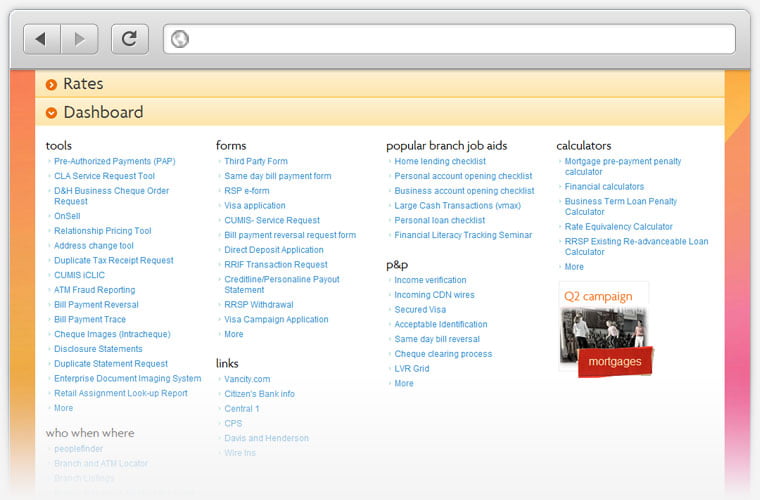Image resolution: width=760 pixels, height=500 pixels.
Task: Open Large Cash Transactions (vmax)
Action: 458,205
